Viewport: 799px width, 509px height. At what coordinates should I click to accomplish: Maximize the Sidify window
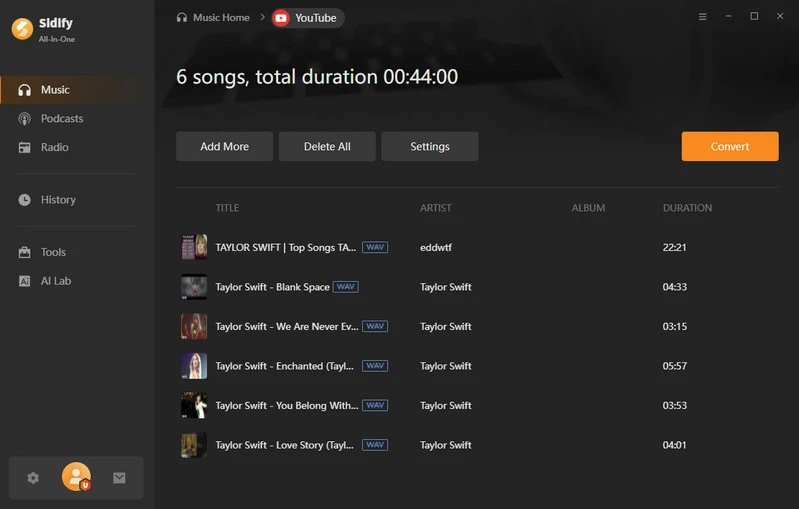click(x=754, y=16)
